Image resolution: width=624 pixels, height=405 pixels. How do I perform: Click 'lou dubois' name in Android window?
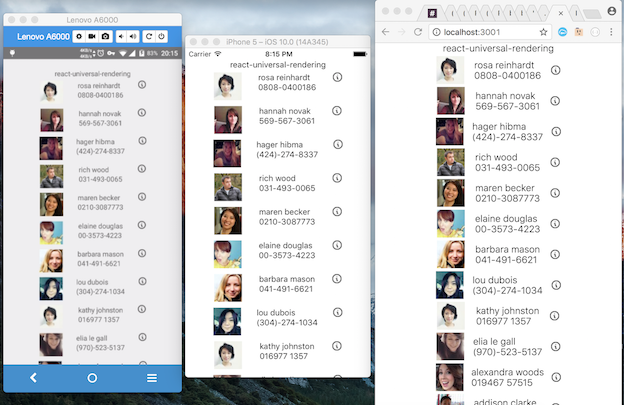coord(92,282)
